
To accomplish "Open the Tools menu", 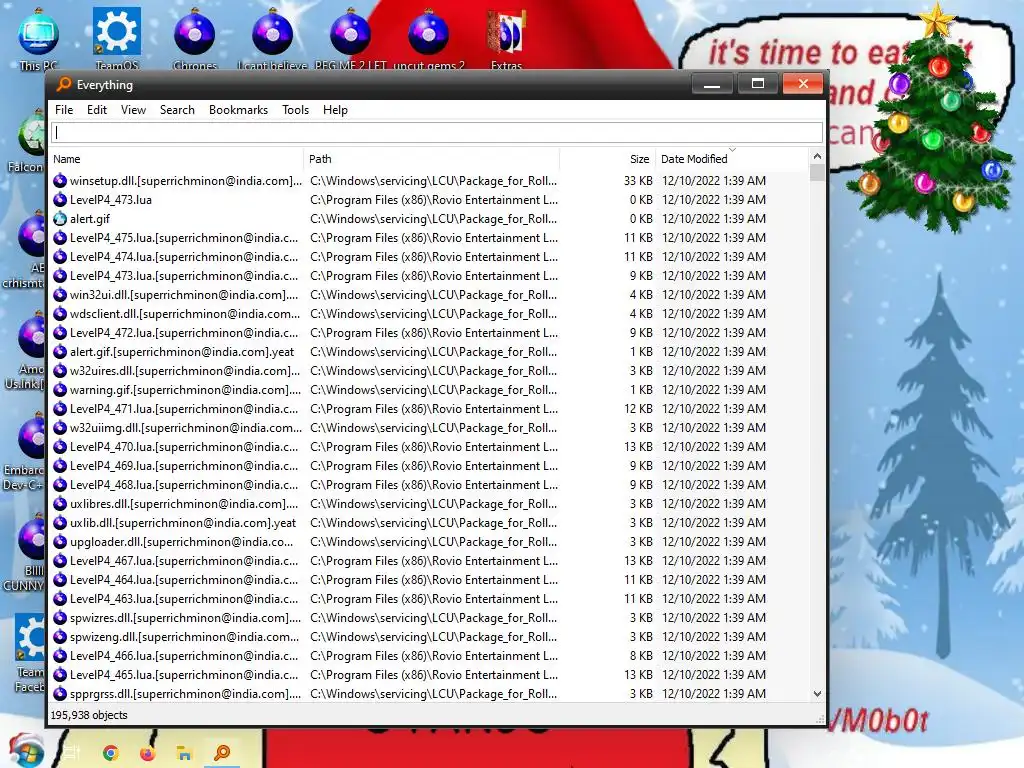I will [x=295, y=110].
